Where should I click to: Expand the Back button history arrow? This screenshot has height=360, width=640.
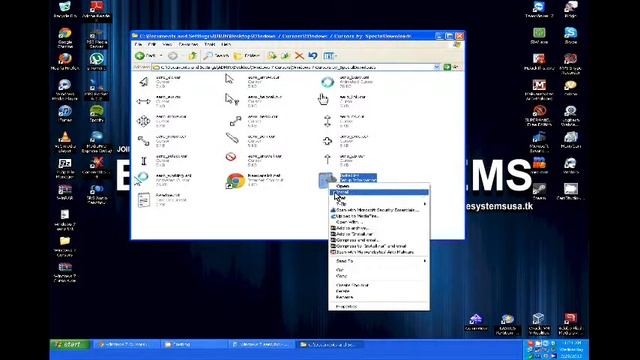(x=161, y=56)
